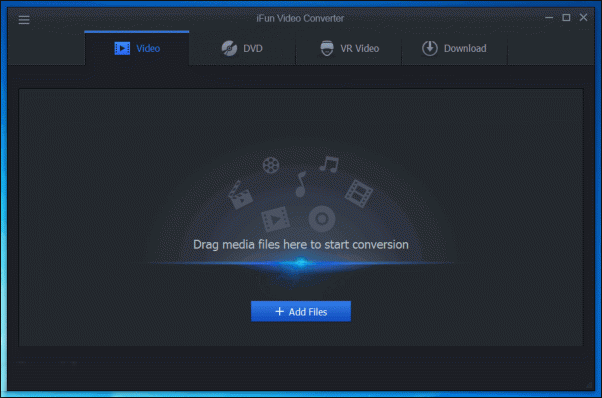Screen dimensions: 602x398
Task: Click the Add Files button
Action: click(301, 311)
